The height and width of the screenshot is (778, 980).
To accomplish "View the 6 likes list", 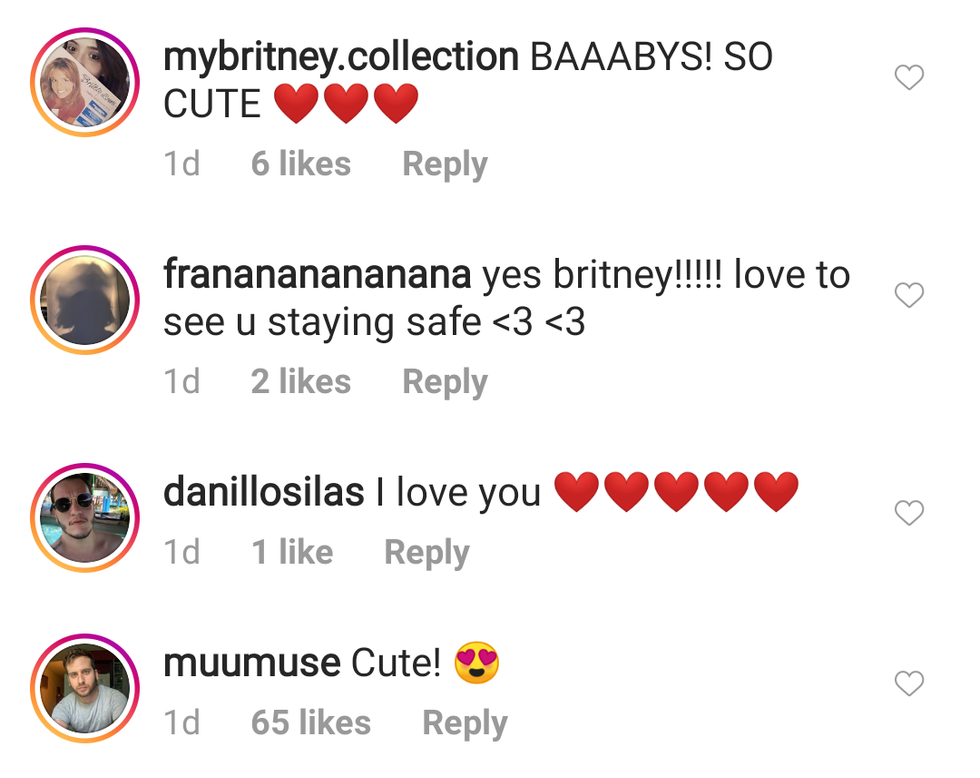I will click(x=300, y=164).
